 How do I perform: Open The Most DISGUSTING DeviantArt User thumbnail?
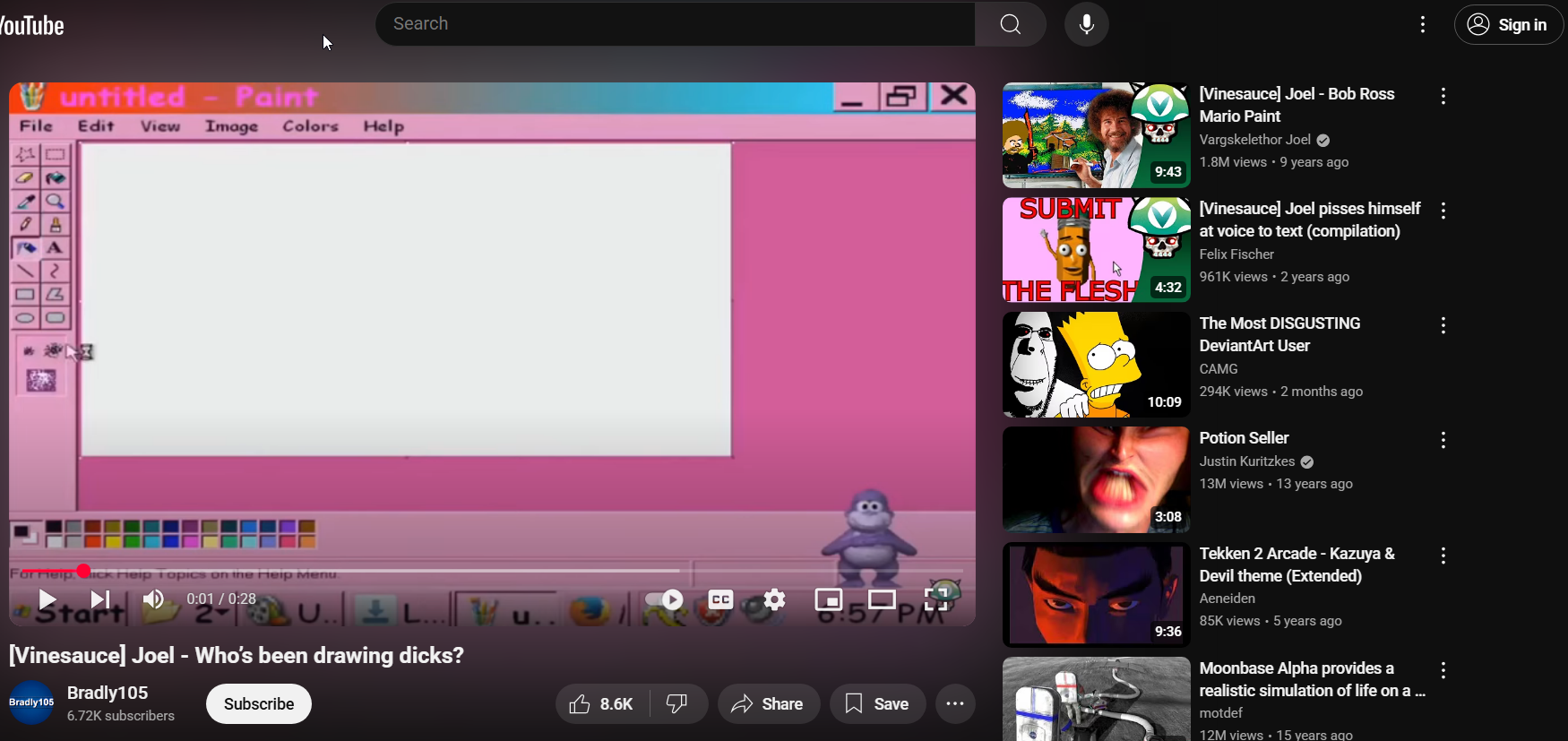click(1097, 365)
